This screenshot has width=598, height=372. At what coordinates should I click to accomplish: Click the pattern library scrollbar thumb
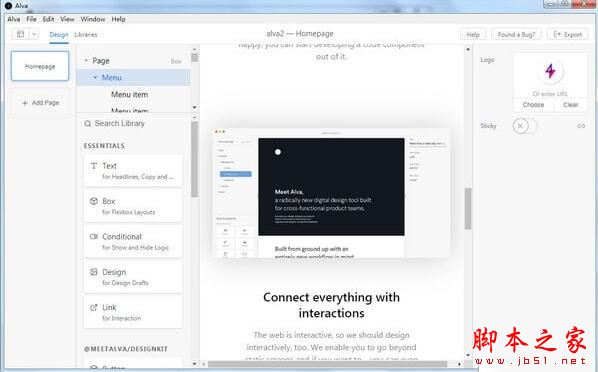pos(194,159)
